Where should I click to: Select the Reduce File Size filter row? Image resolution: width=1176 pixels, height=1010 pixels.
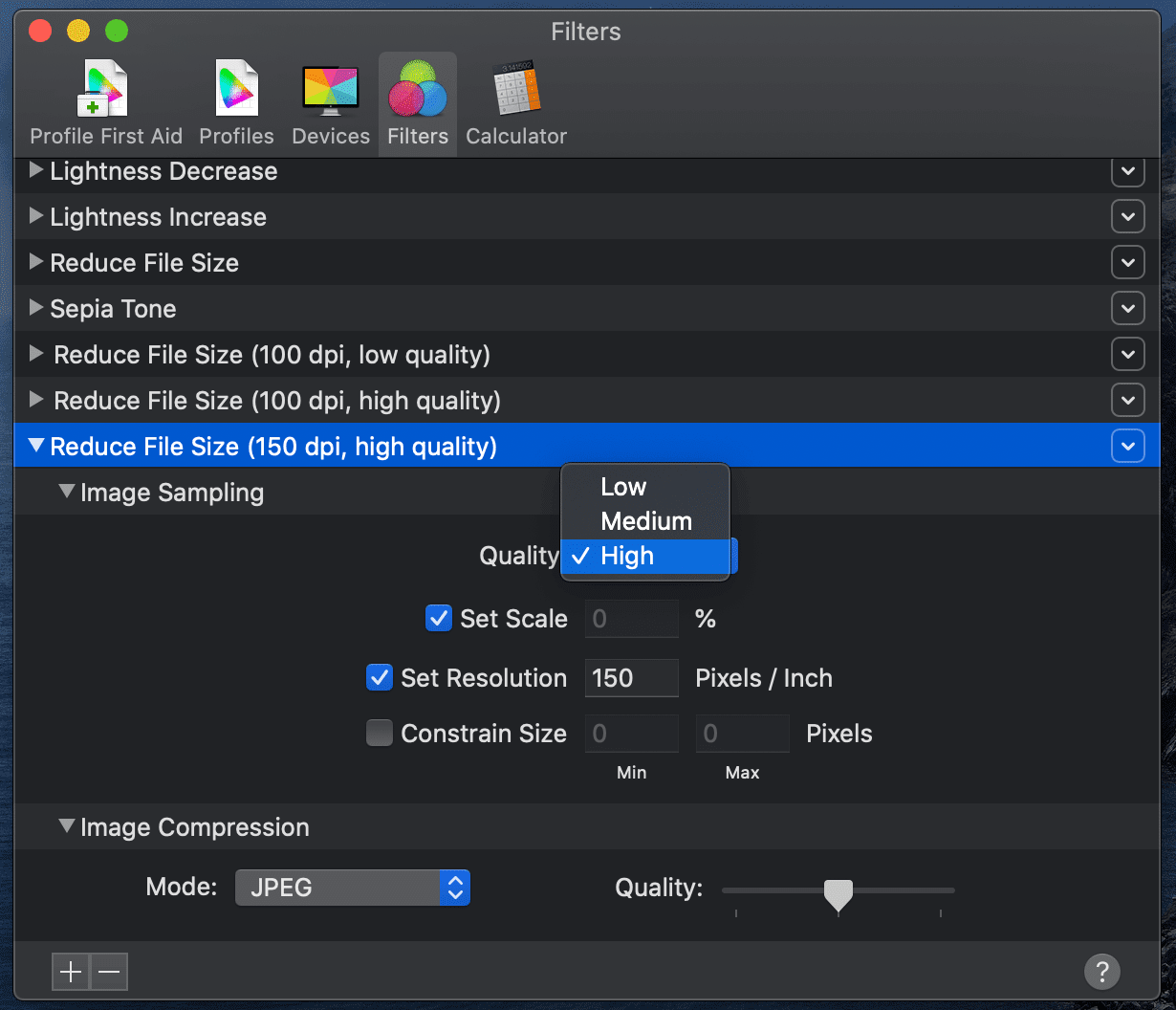point(143,263)
